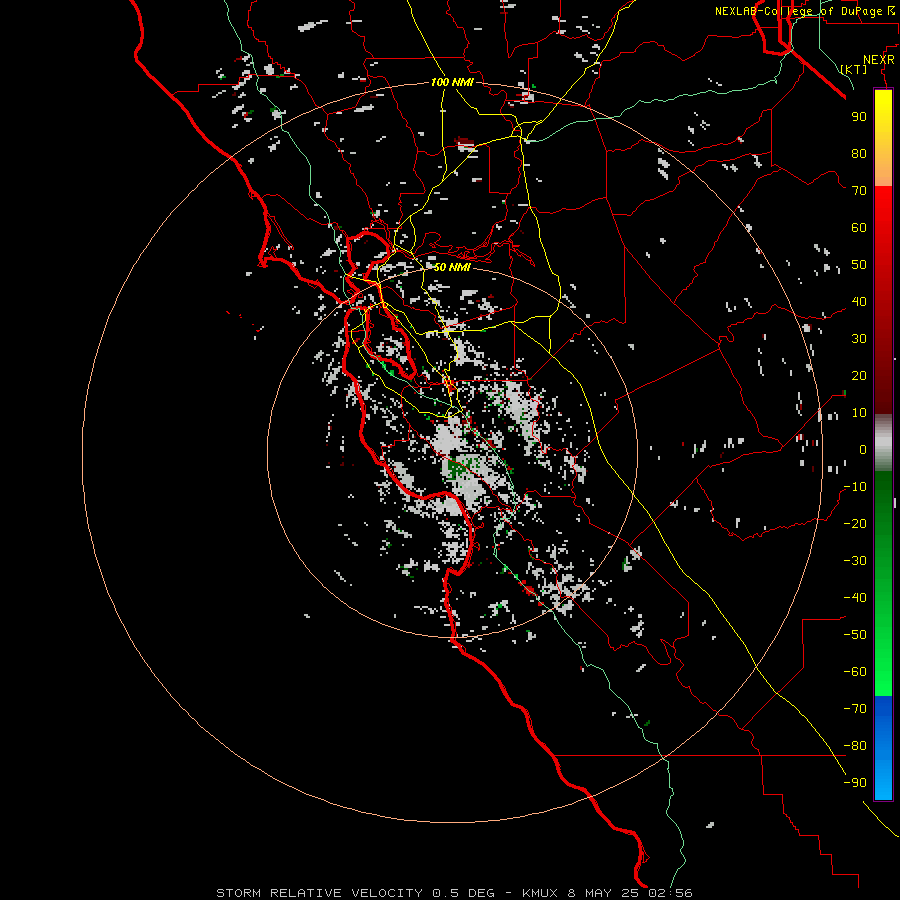The height and width of the screenshot is (900, 900).
Task: Click the positive 40 value on velocity scale
Action: (859, 301)
